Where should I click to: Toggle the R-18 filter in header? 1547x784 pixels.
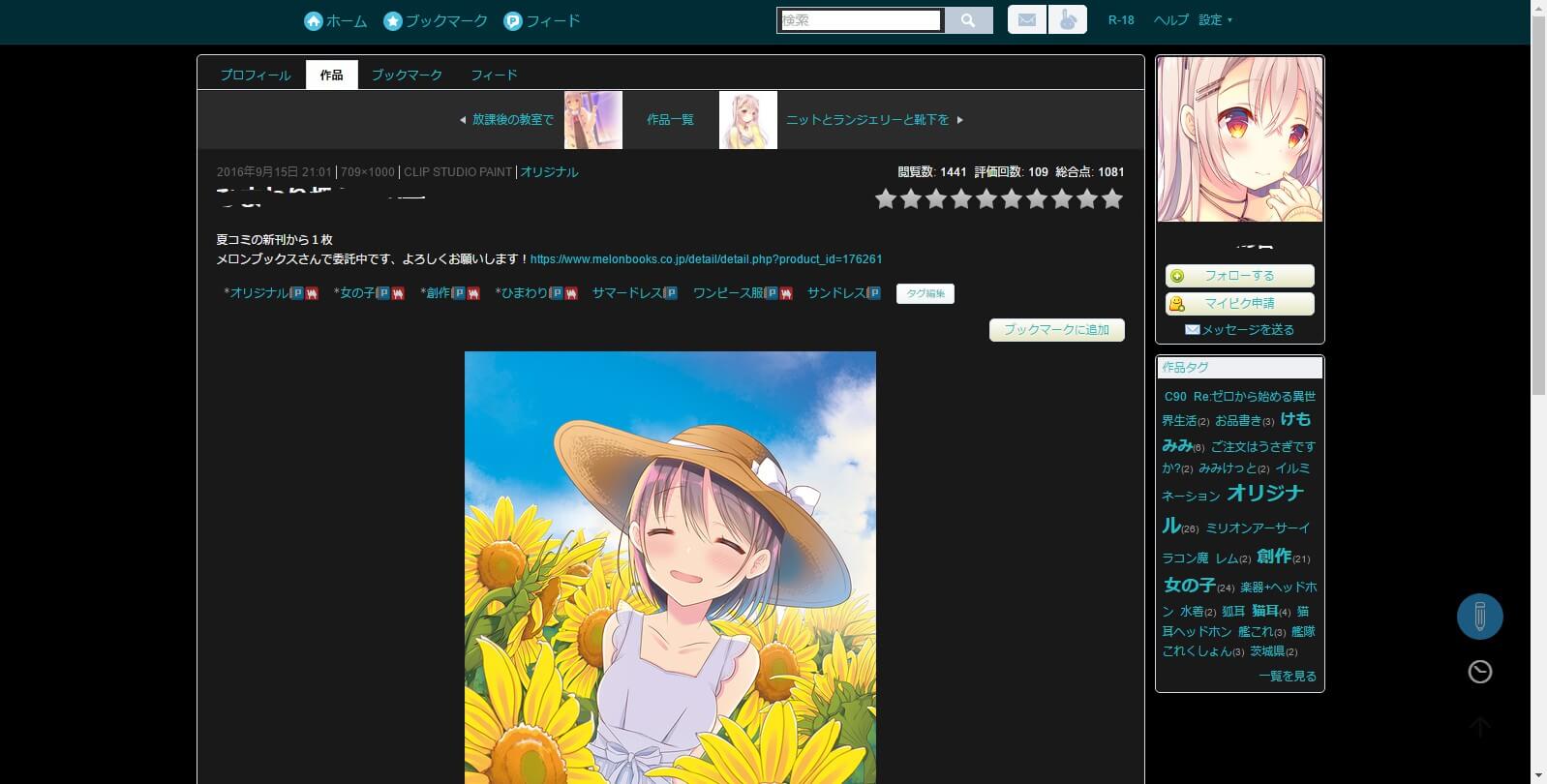[x=1121, y=20]
